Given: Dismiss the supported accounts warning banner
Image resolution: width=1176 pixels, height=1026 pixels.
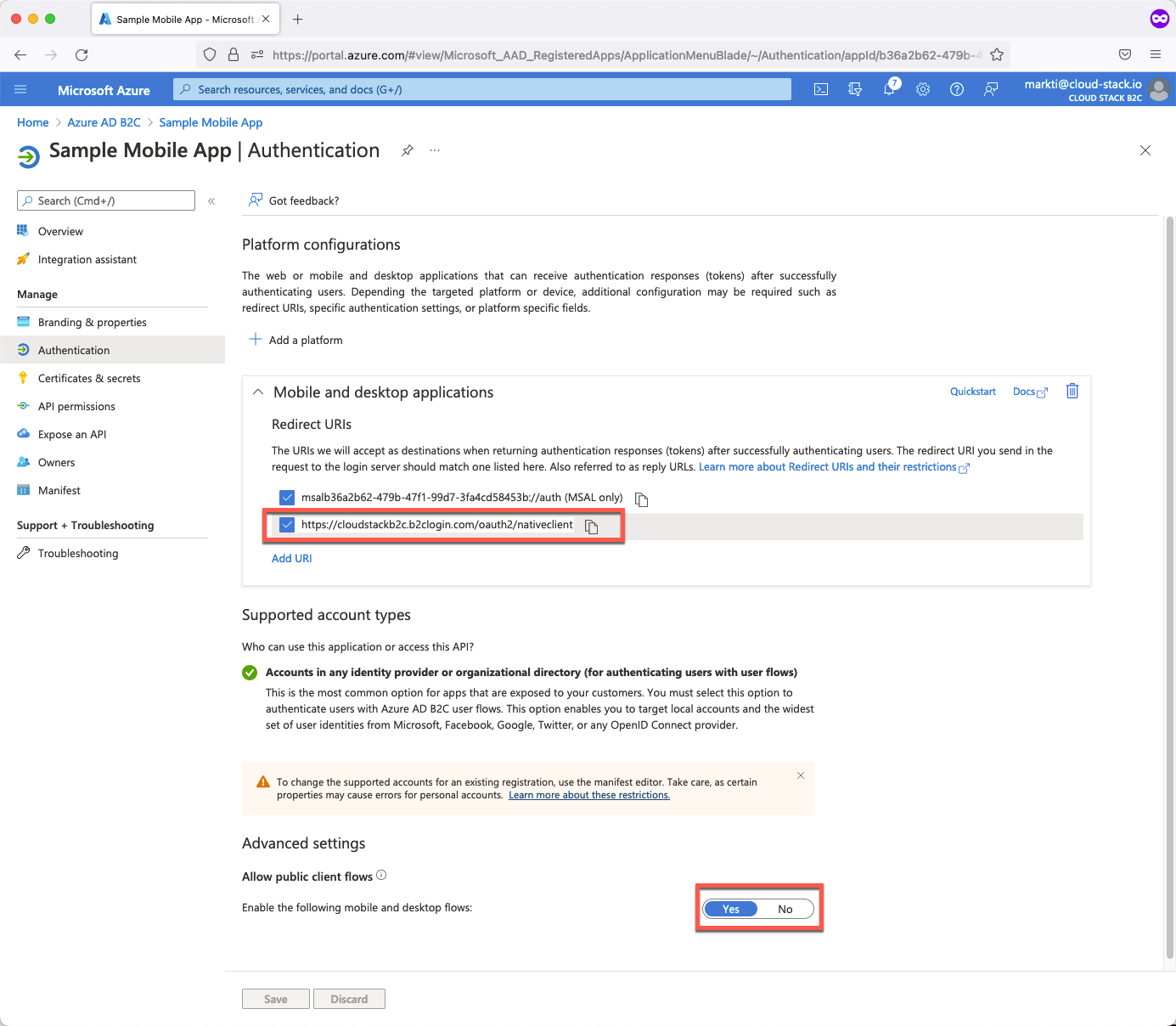Looking at the screenshot, I should [801, 775].
